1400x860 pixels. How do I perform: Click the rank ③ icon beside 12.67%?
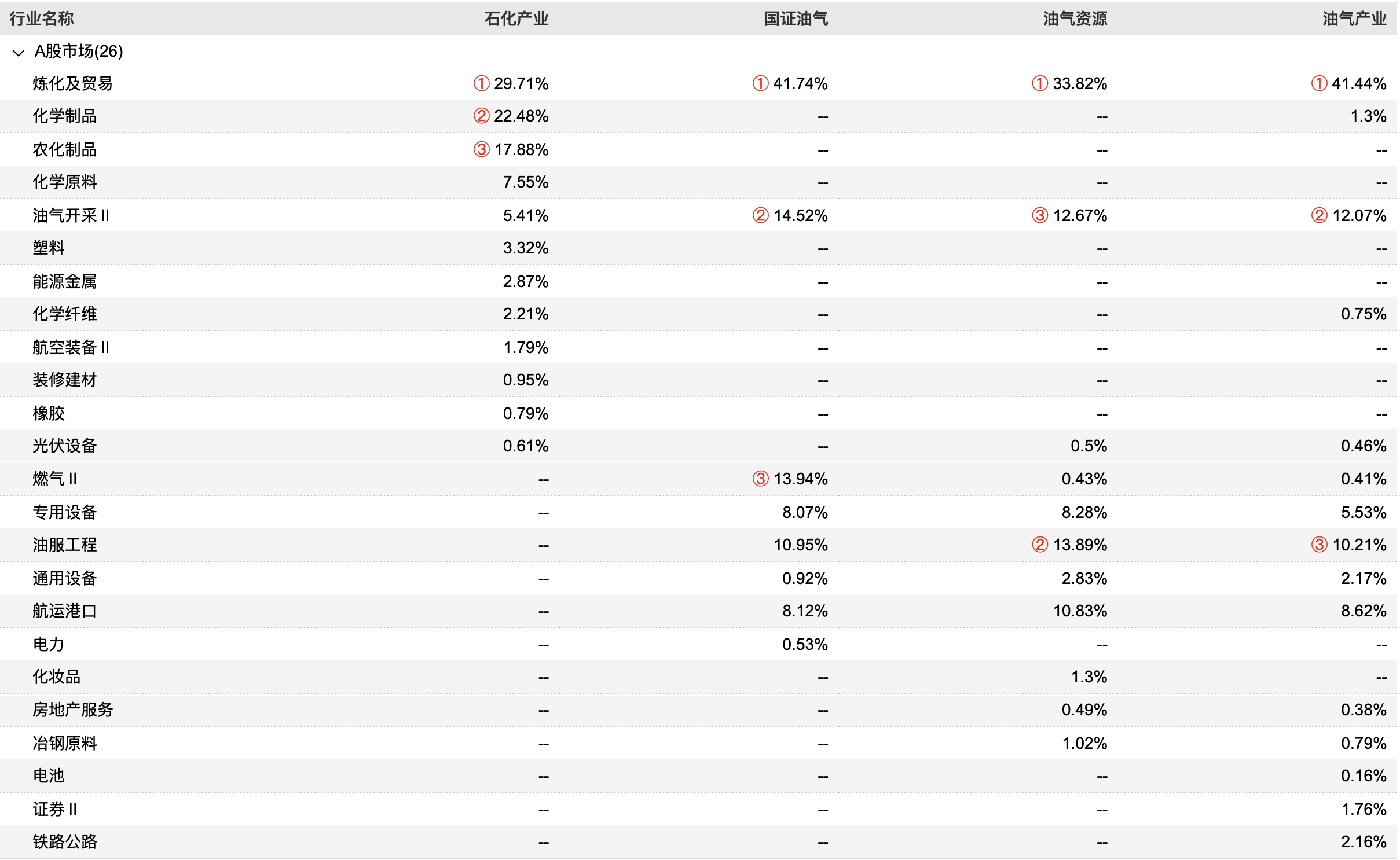[x=1040, y=215]
